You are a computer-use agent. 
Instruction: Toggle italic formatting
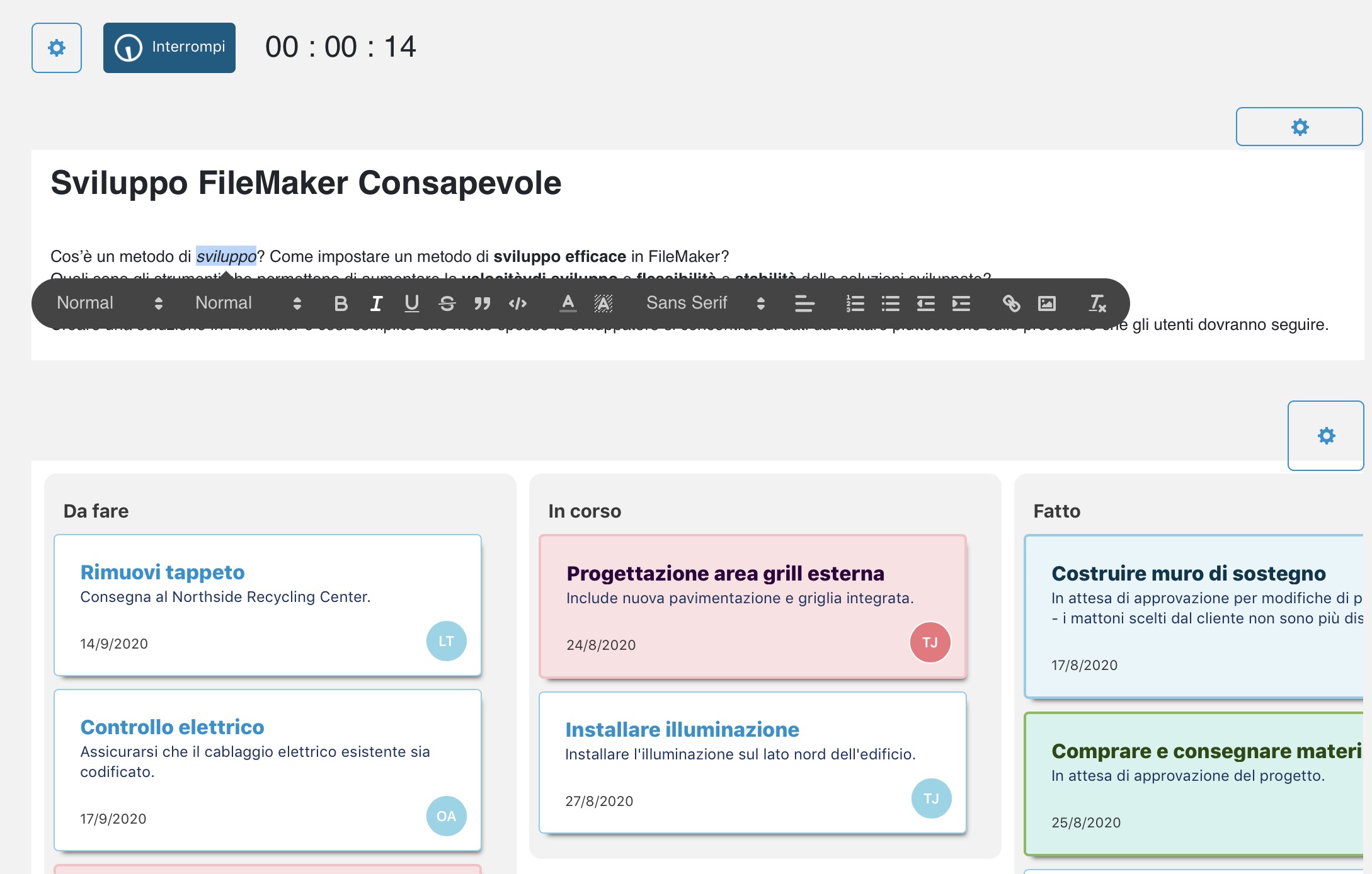coord(376,304)
